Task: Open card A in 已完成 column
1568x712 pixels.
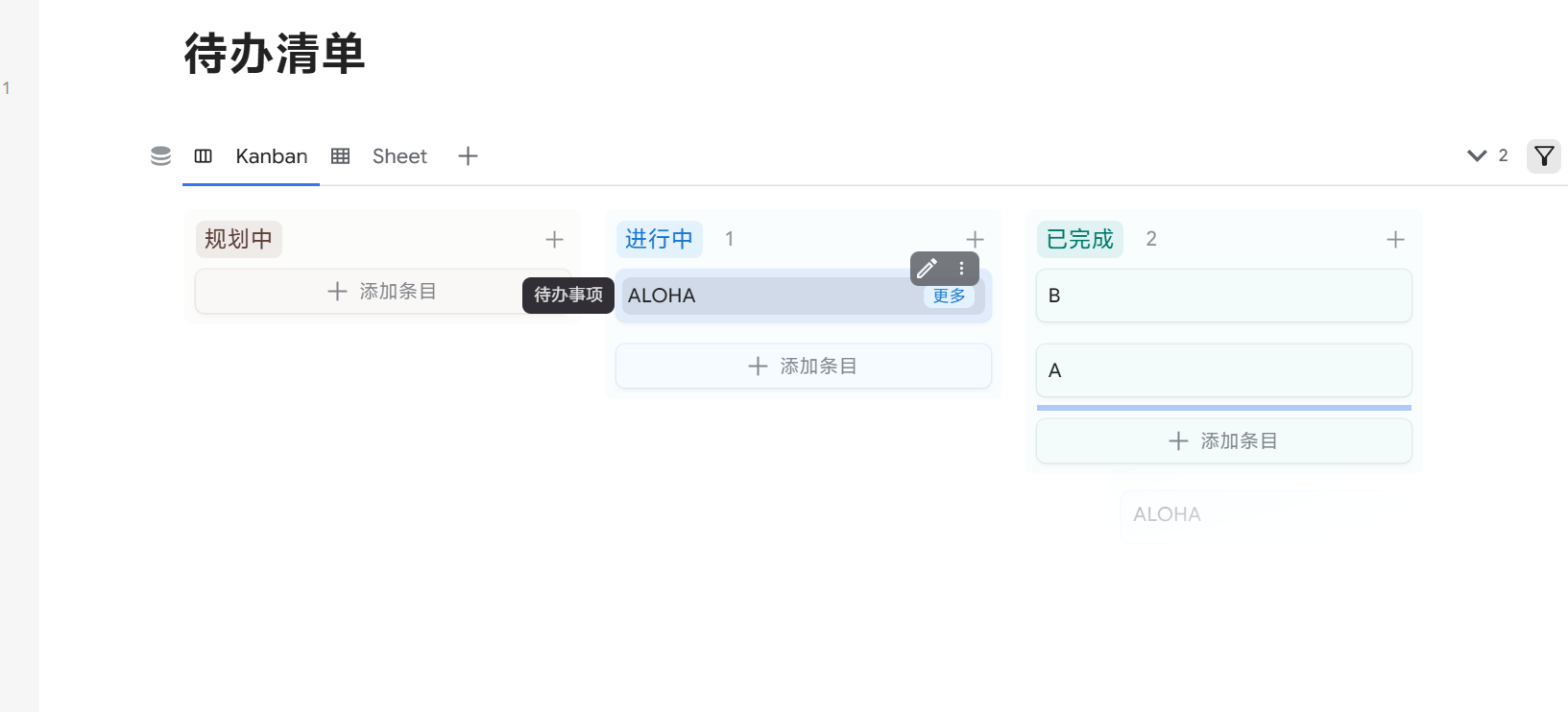Action: [1223, 370]
